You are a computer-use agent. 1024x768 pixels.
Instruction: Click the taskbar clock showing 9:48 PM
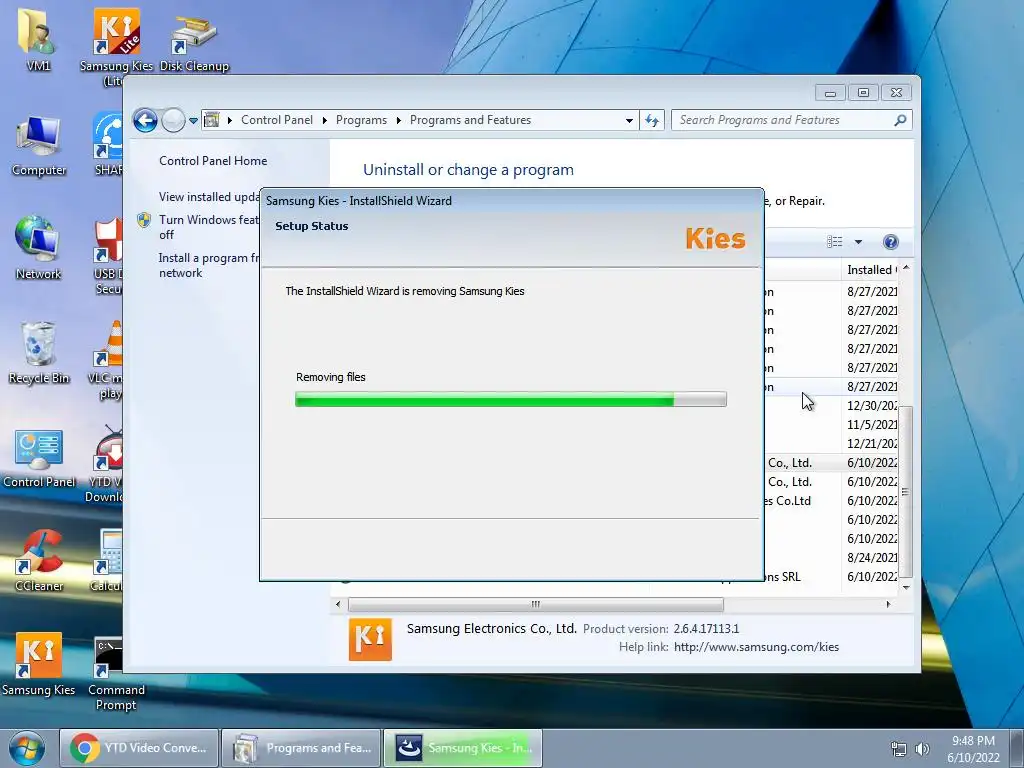point(973,749)
